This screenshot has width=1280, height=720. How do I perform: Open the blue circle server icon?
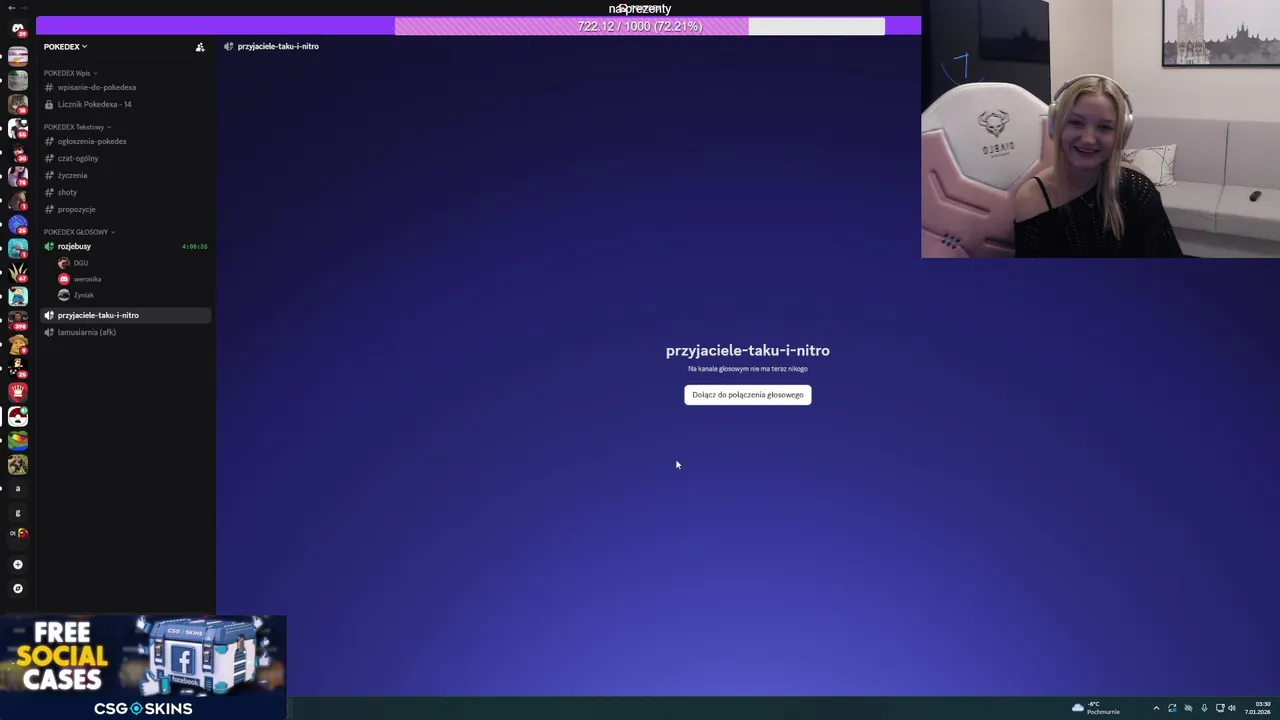pos(18,224)
